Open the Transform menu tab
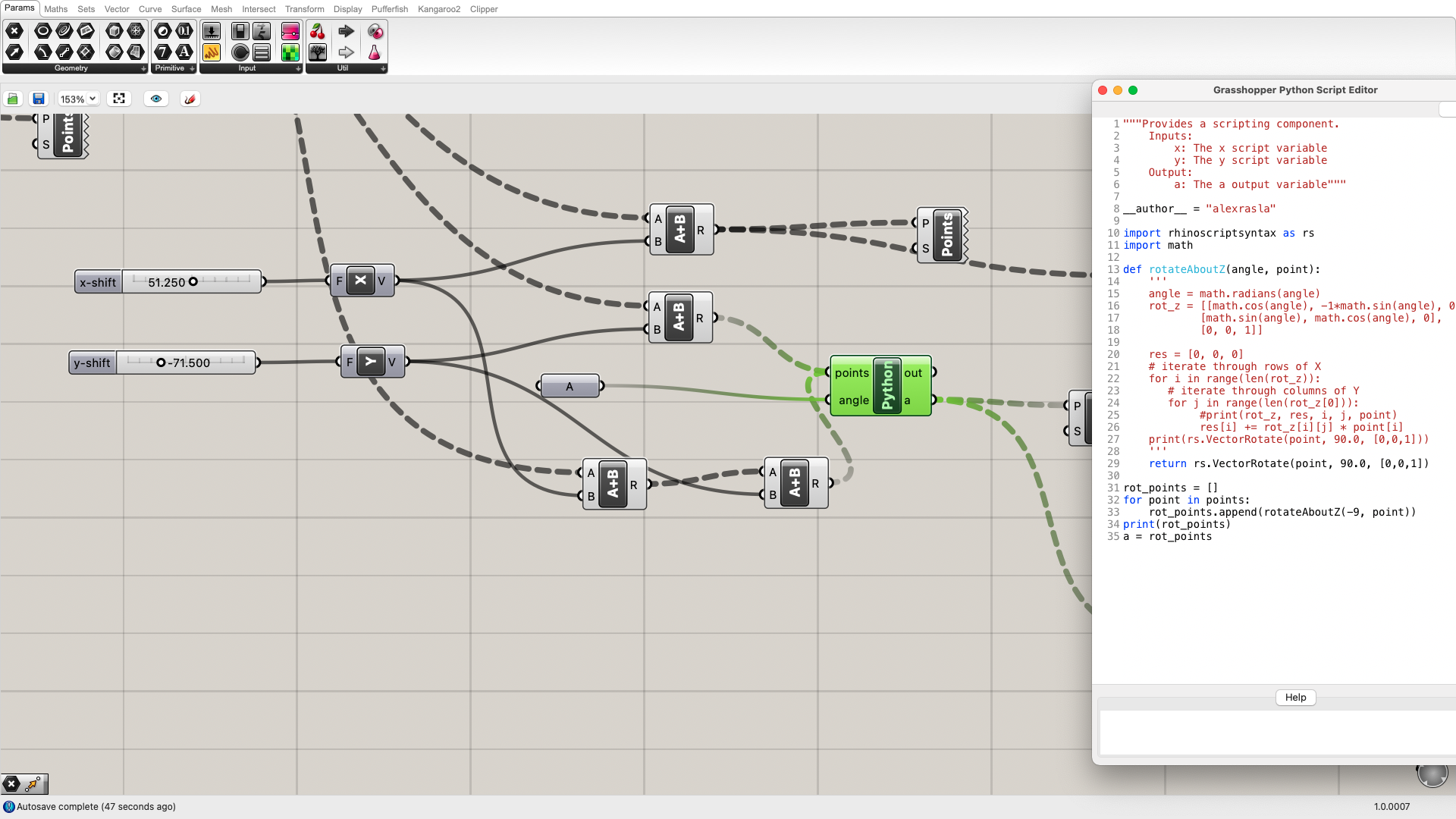The height and width of the screenshot is (819, 1456). pos(305,9)
